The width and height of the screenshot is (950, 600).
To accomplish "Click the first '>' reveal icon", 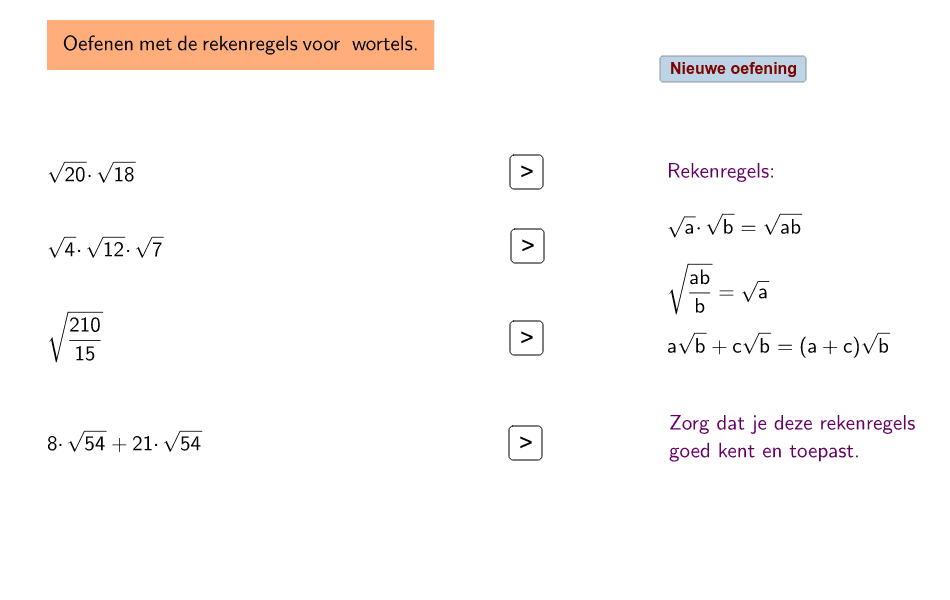I will (x=526, y=171).
